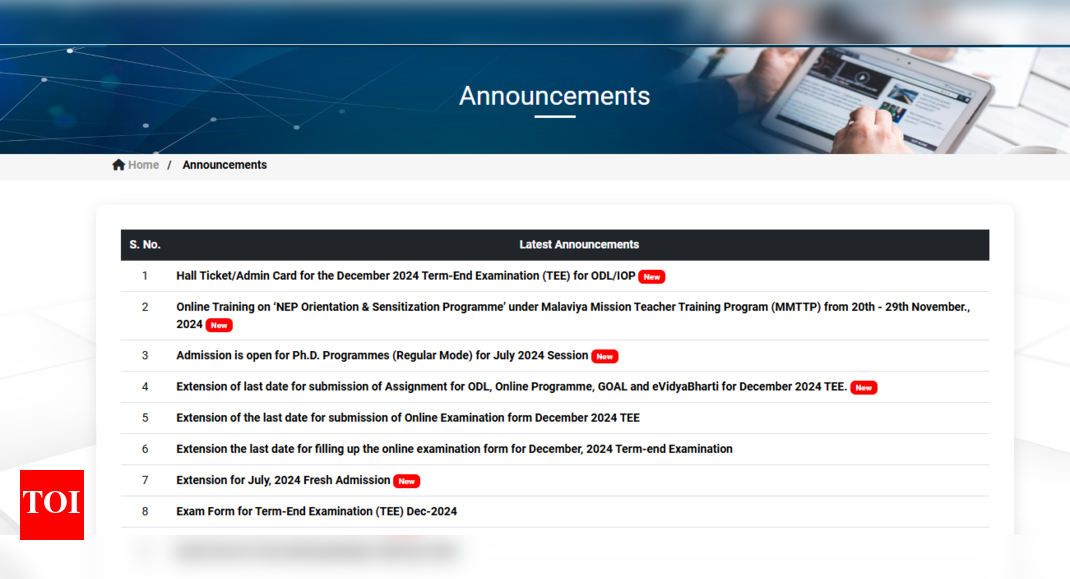
Task: Click serial number 5 in the table
Action: (145, 418)
